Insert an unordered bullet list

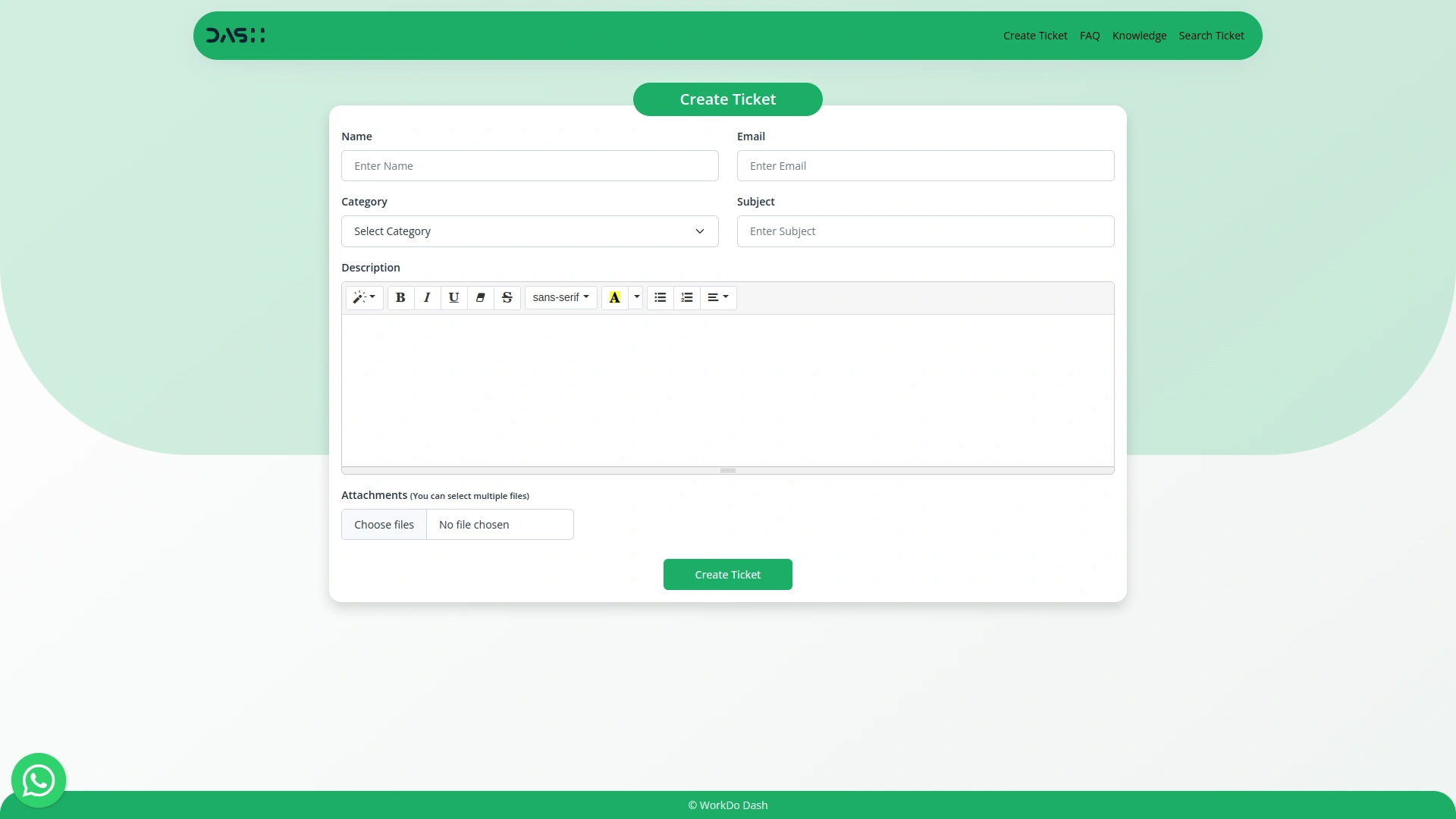coord(661,297)
